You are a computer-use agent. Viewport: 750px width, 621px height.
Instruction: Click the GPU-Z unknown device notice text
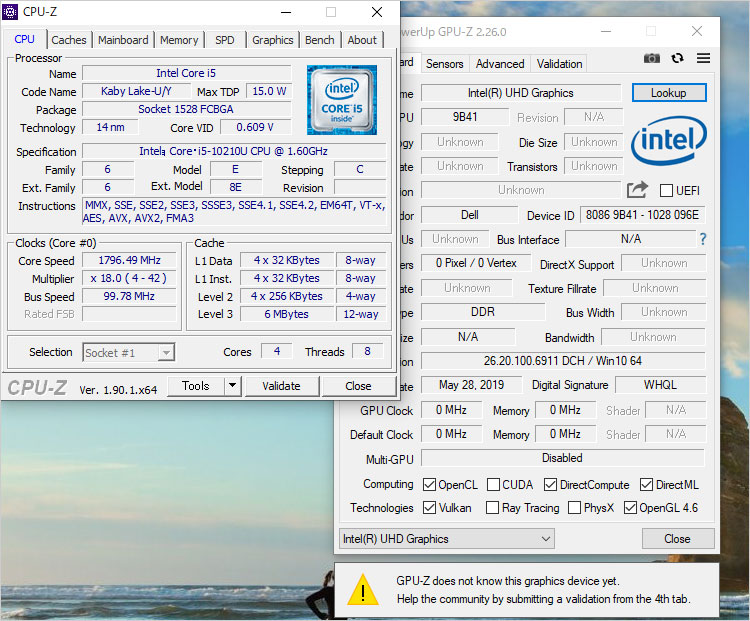coord(543,590)
